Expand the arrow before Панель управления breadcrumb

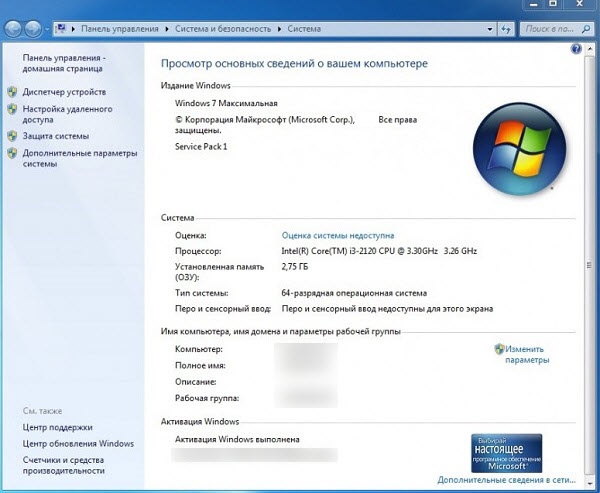tap(73, 29)
